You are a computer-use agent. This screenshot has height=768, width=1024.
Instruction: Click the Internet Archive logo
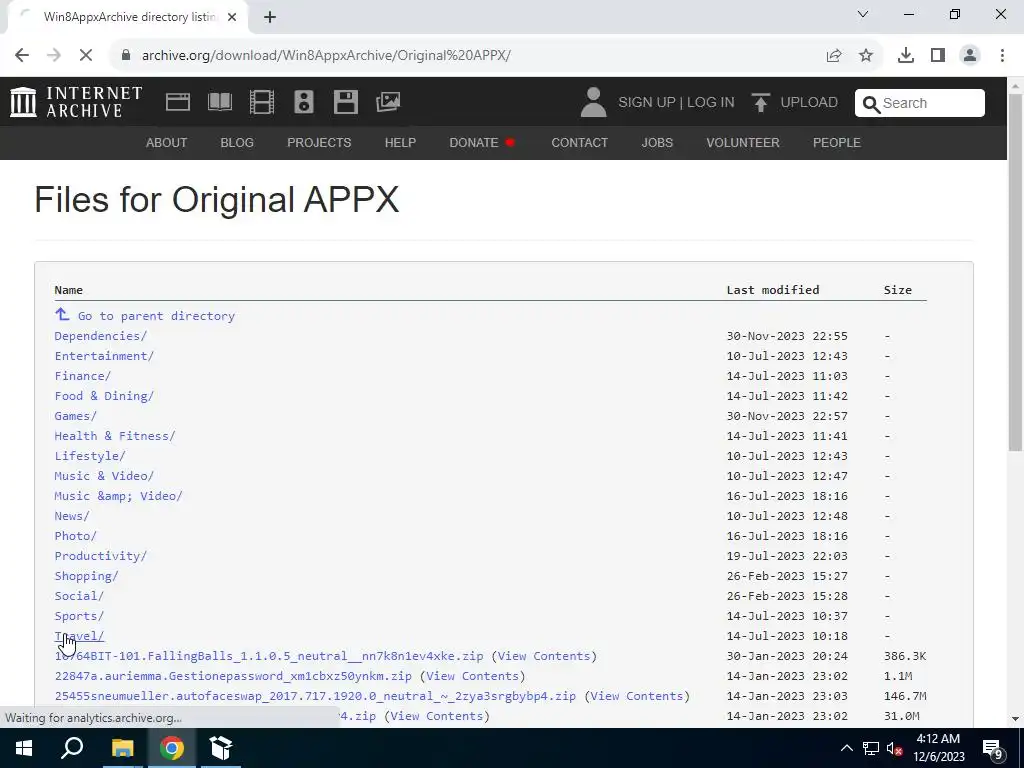[x=76, y=102]
